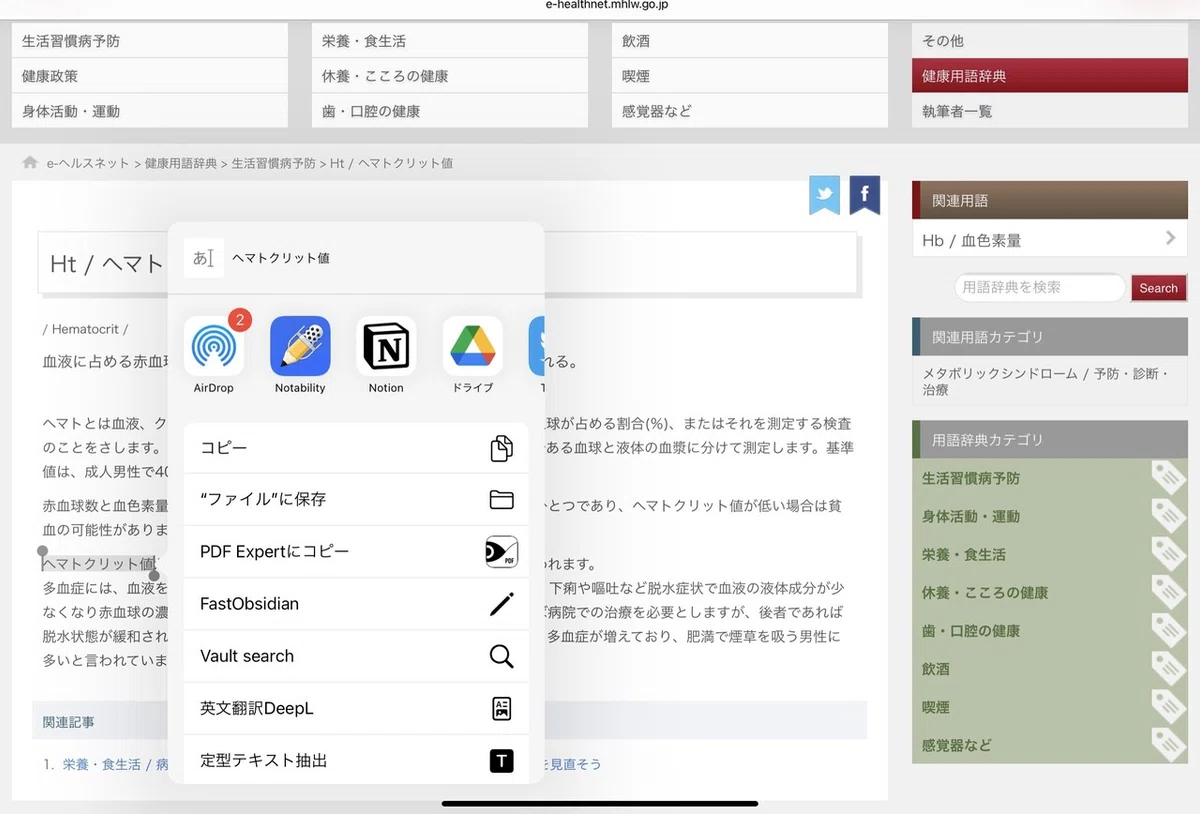
Task: Open 健康政策 top navigation item
Action: pyautogui.click(x=150, y=76)
